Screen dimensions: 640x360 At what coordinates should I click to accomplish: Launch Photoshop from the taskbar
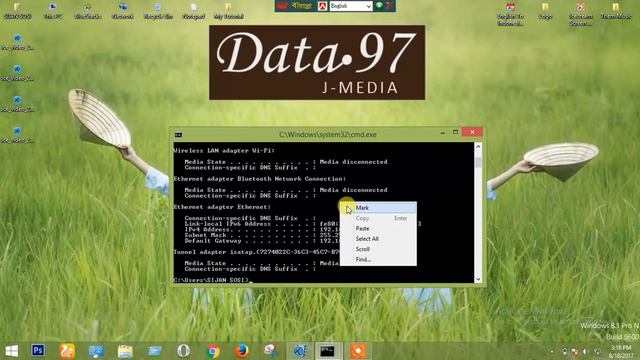pos(38,351)
